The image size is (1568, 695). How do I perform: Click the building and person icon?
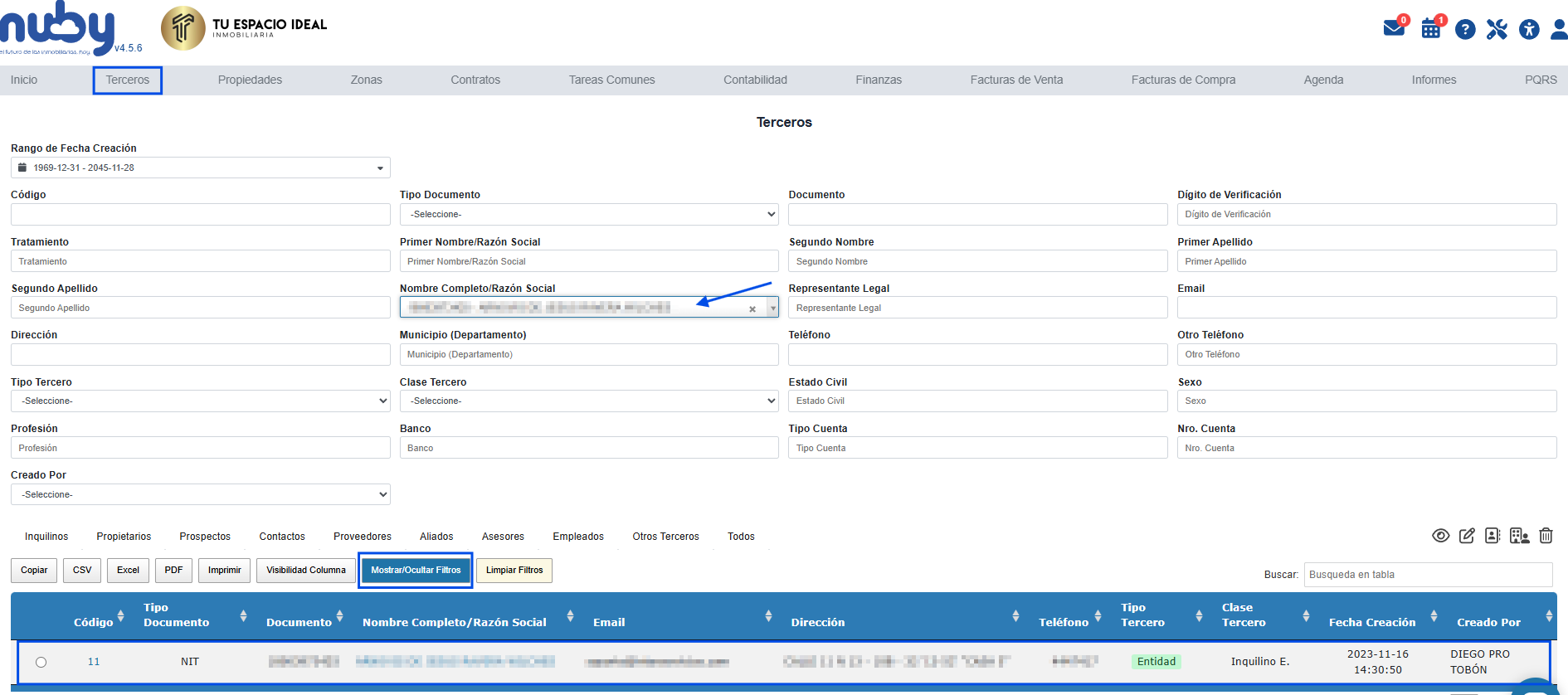(1519, 536)
